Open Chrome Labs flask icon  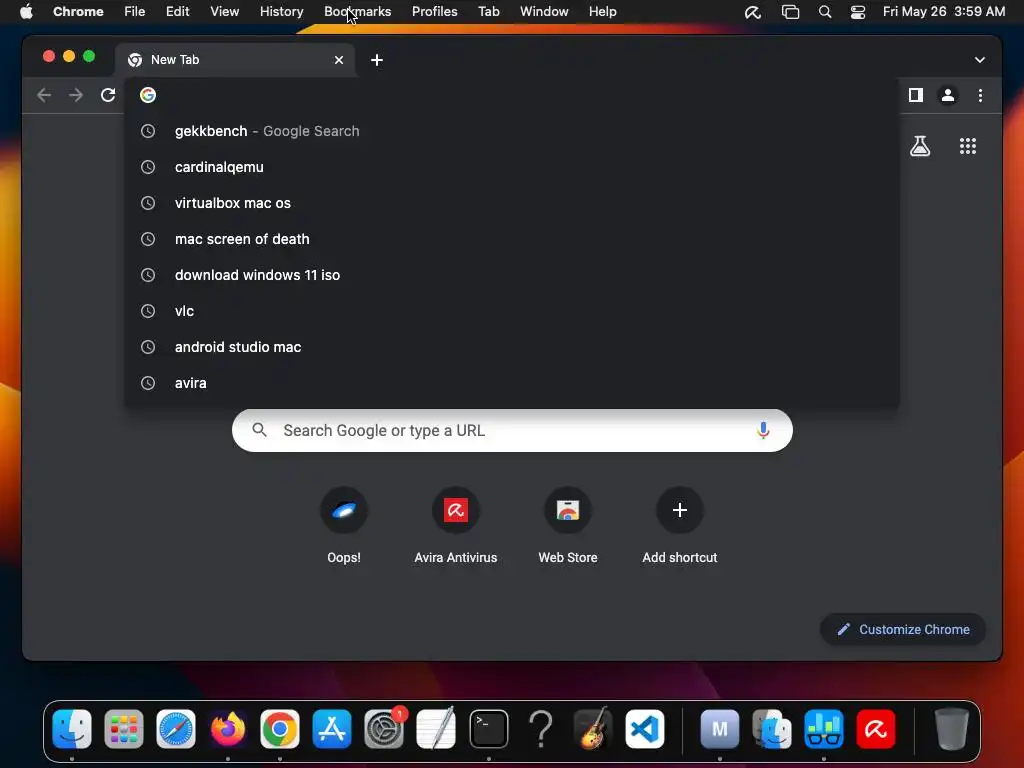(920, 146)
